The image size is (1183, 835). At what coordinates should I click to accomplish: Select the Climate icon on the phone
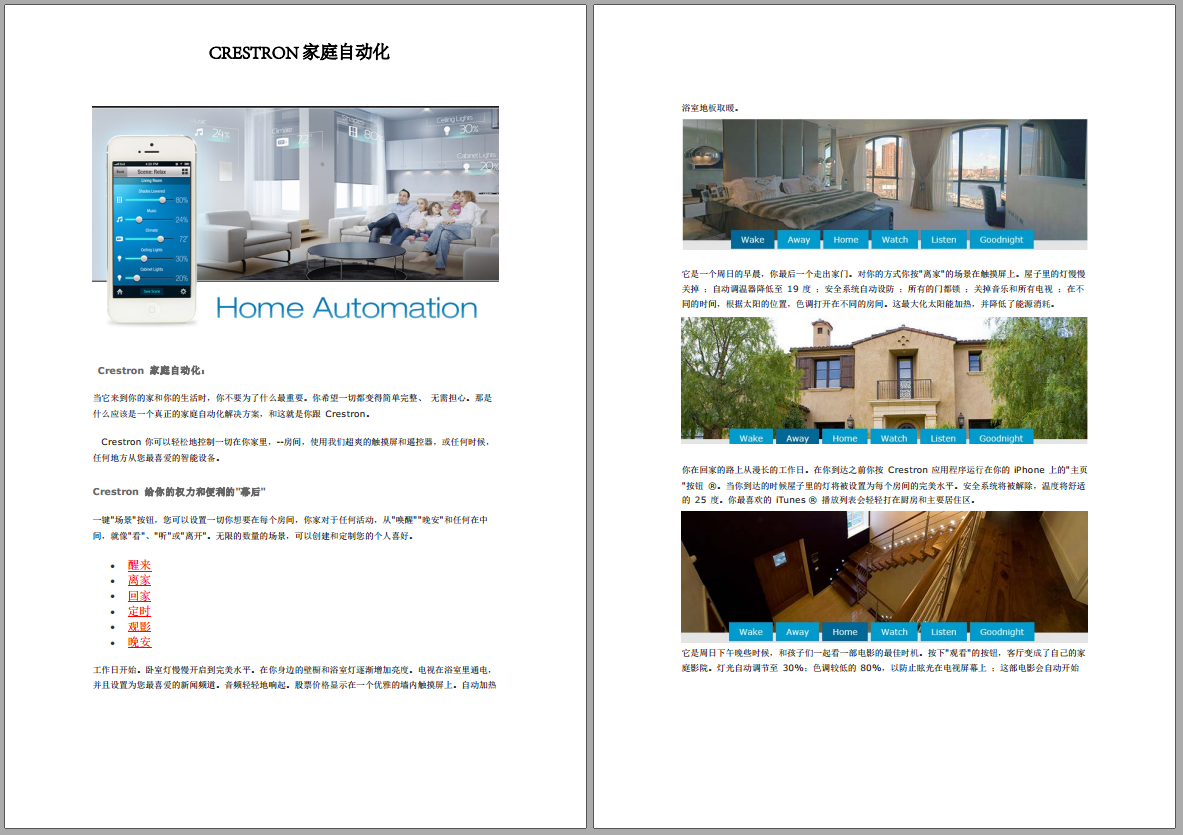click(120, 239)
